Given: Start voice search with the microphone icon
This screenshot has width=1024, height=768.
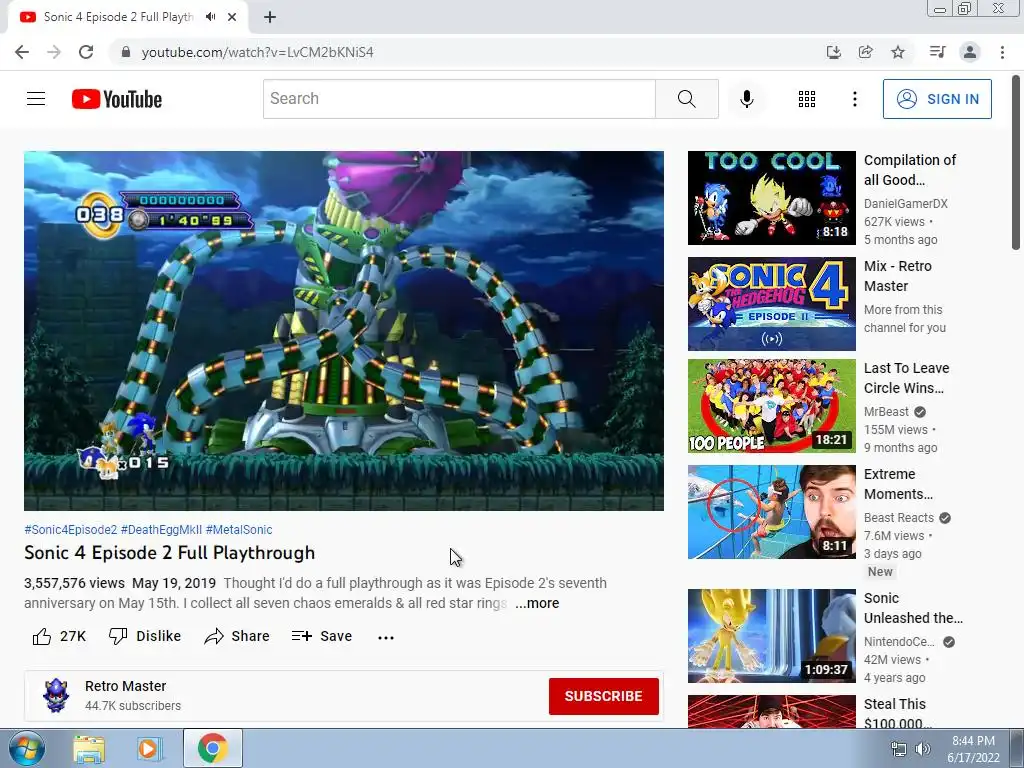Looking at the screenshot, I should click(x=746, y=99).
